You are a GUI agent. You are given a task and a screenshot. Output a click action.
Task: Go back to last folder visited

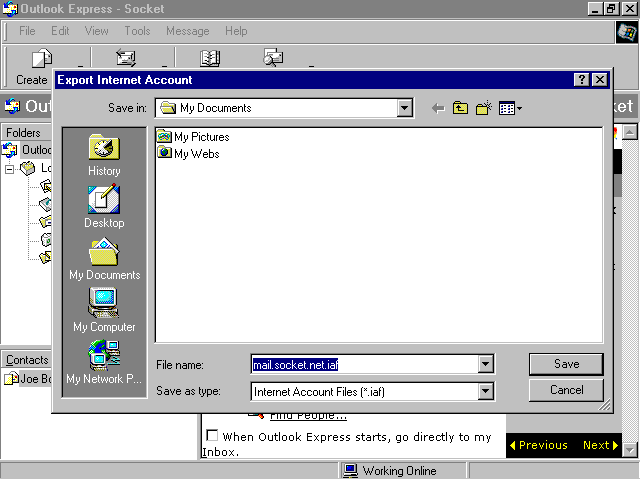438,108
